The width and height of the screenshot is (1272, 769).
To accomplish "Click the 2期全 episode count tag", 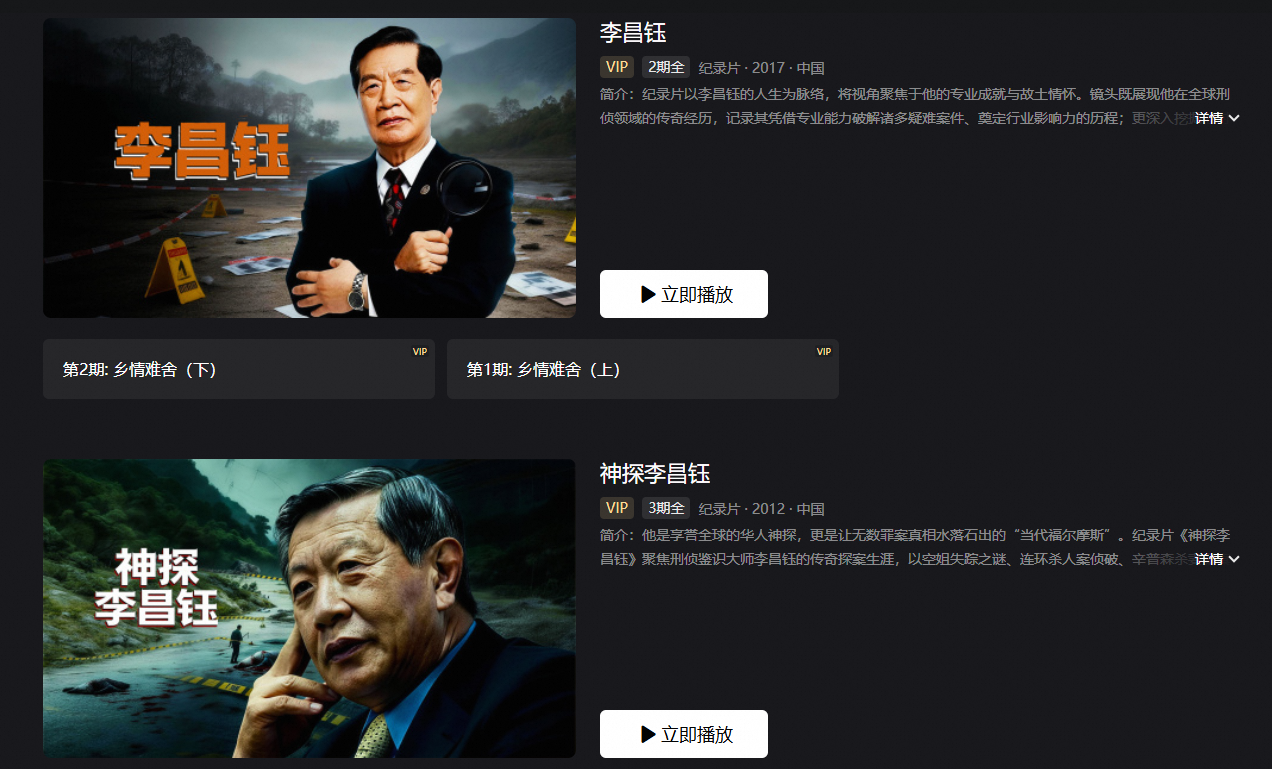I will [x=666, y=67].
